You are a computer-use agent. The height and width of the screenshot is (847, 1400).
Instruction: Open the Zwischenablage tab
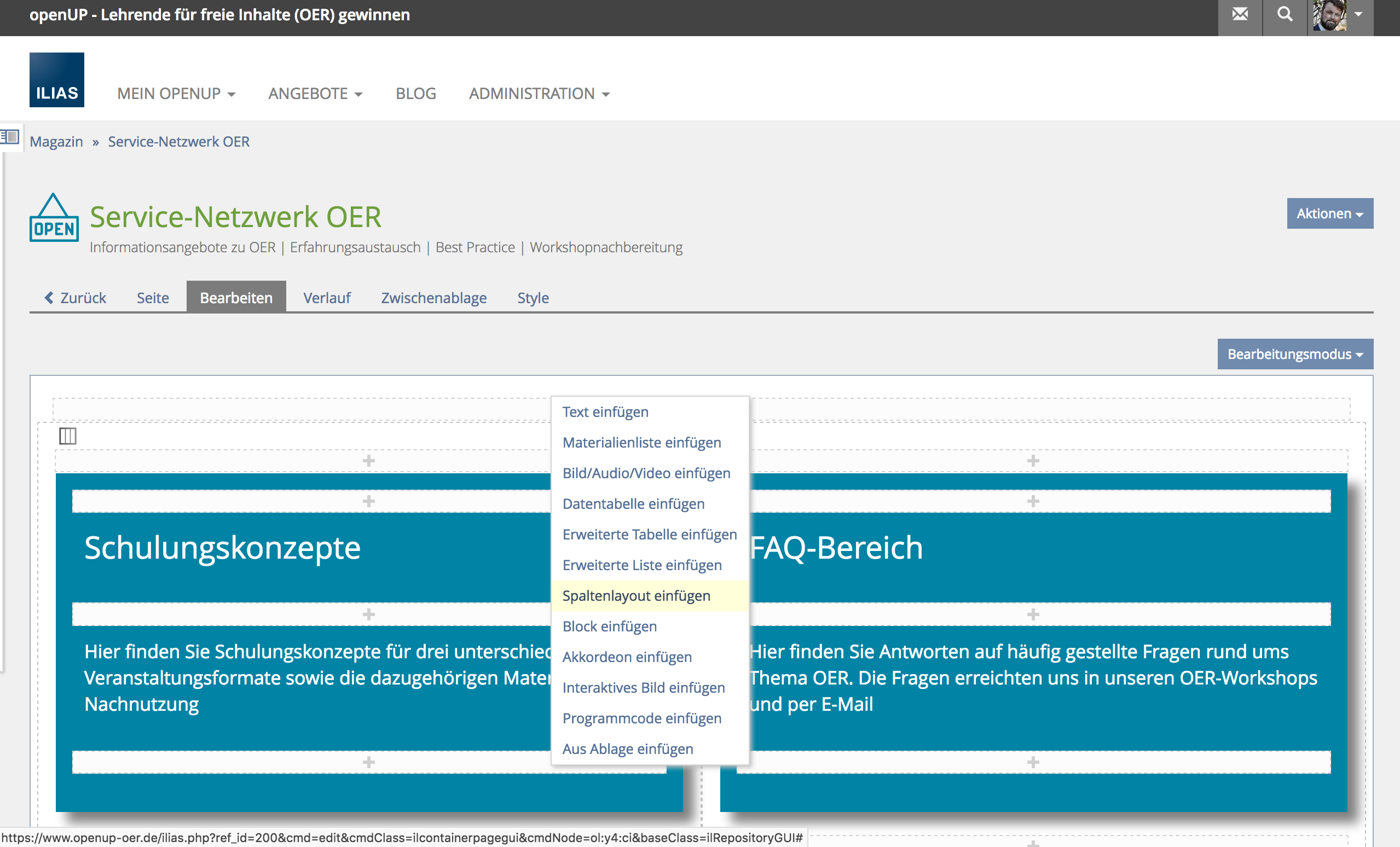[x=433, y=298]
